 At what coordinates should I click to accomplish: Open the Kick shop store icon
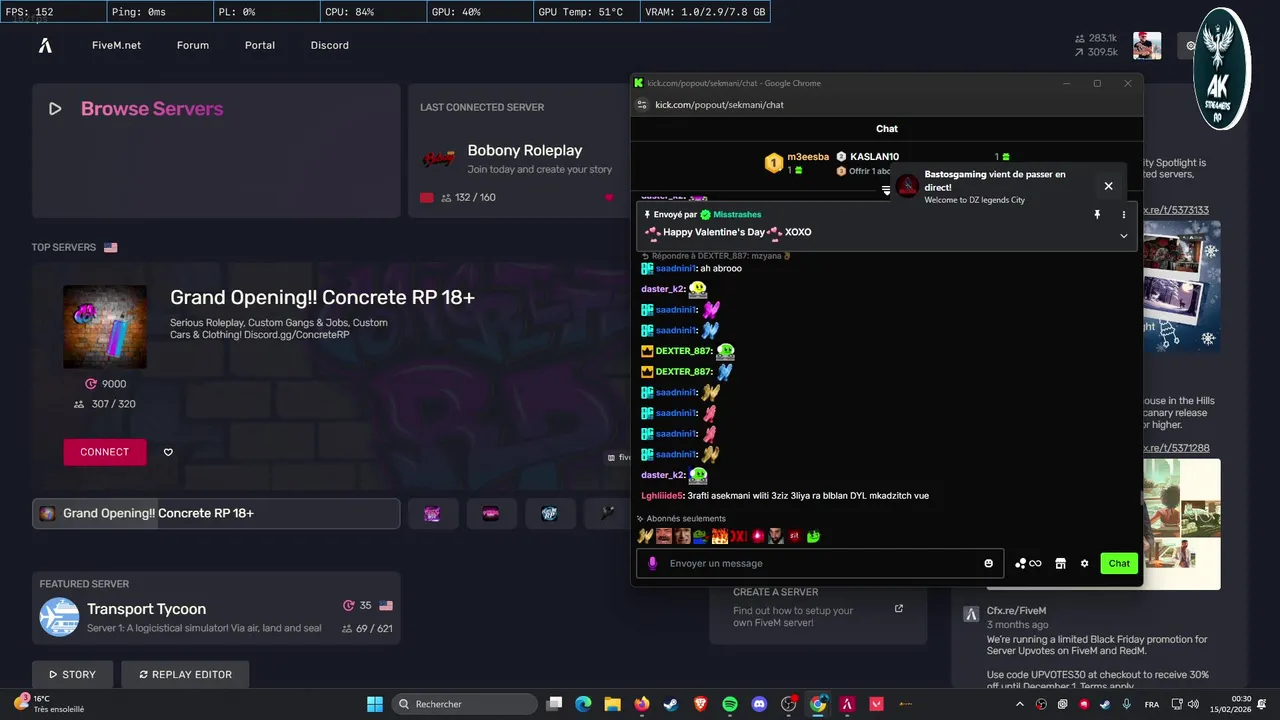[1060, 563]
